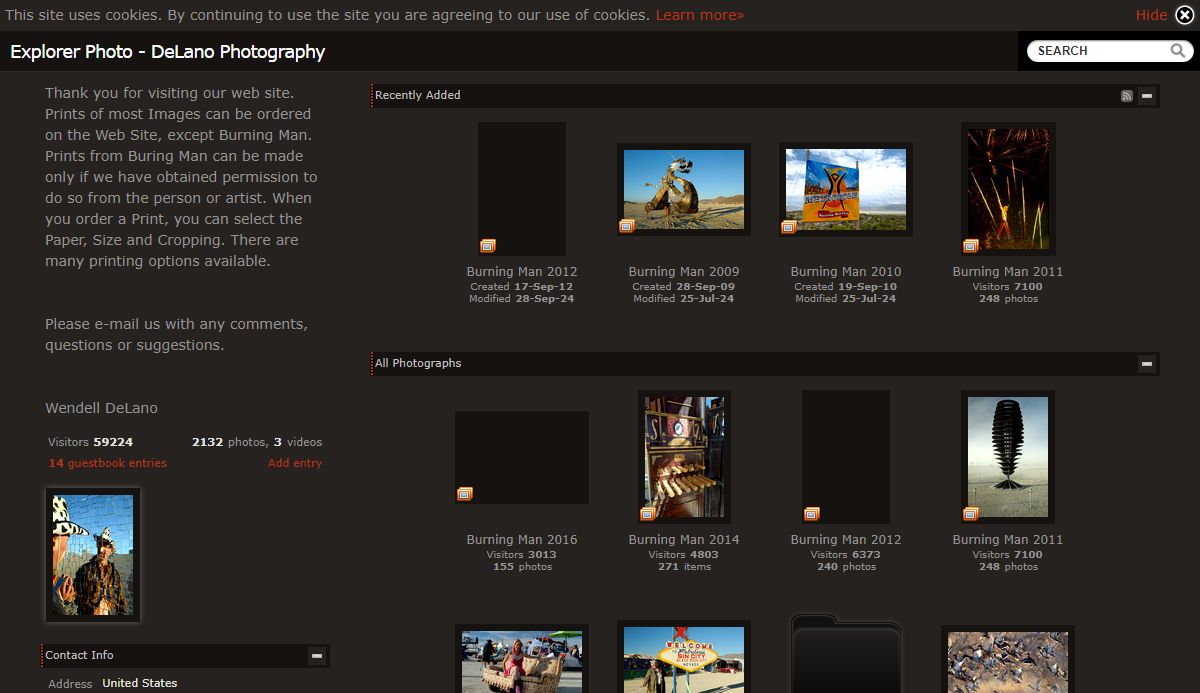Click the All Photographs section header text
Viewport: 1200px width, 693px height.
(x=418, y=364)
